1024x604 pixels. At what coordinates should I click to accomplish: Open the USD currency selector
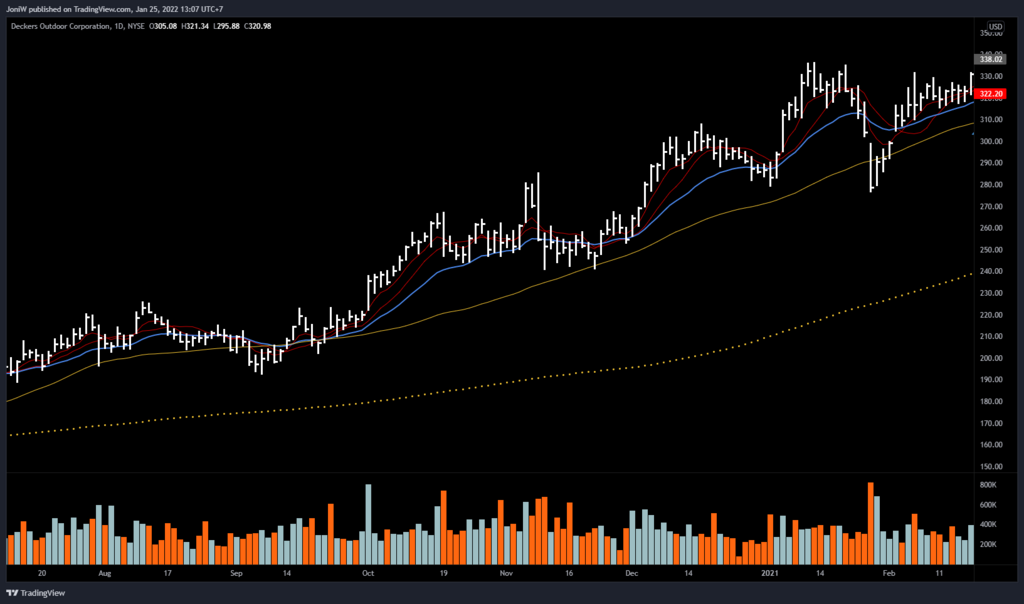point(995,26)
